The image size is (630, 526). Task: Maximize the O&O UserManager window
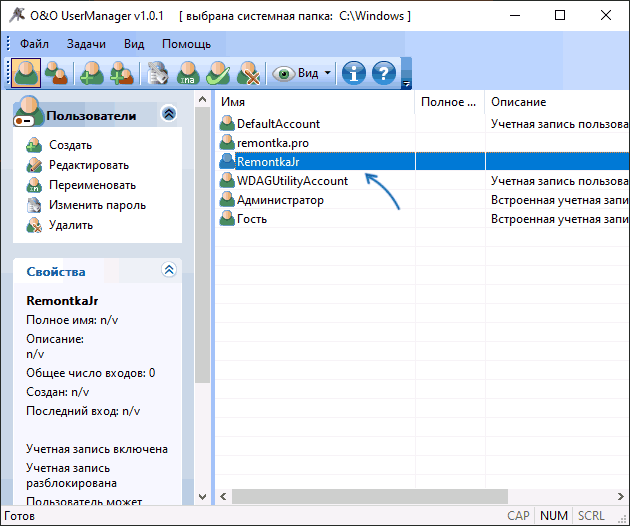pyautogui.click(x=560, y=15)
